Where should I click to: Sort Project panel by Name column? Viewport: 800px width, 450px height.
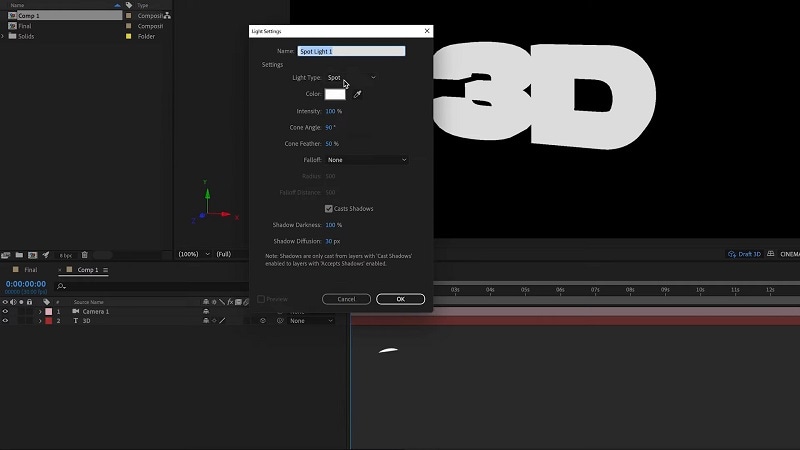tap(17, 5)
